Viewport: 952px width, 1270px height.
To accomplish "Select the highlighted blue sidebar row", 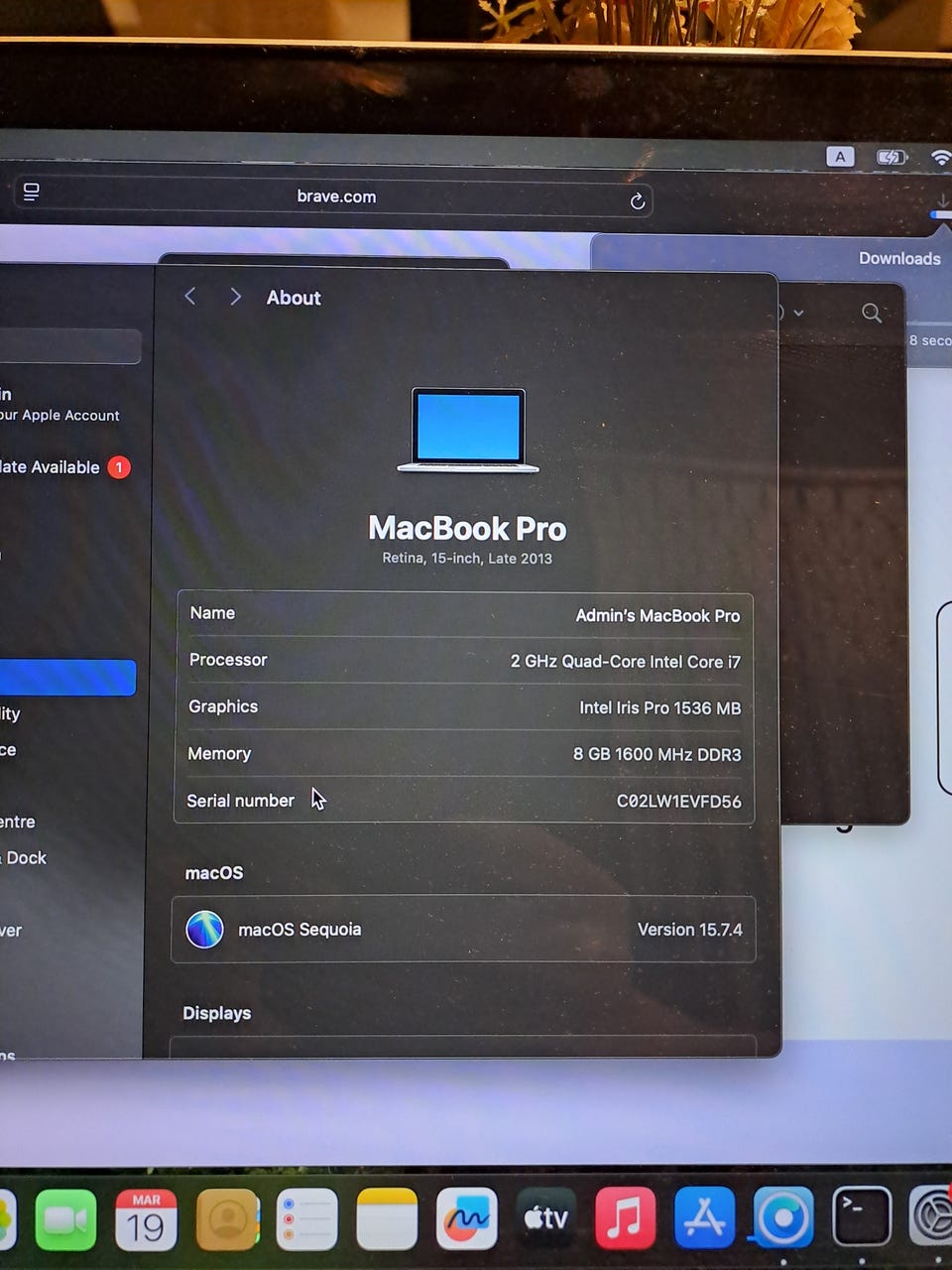I will tap(67, 678).
